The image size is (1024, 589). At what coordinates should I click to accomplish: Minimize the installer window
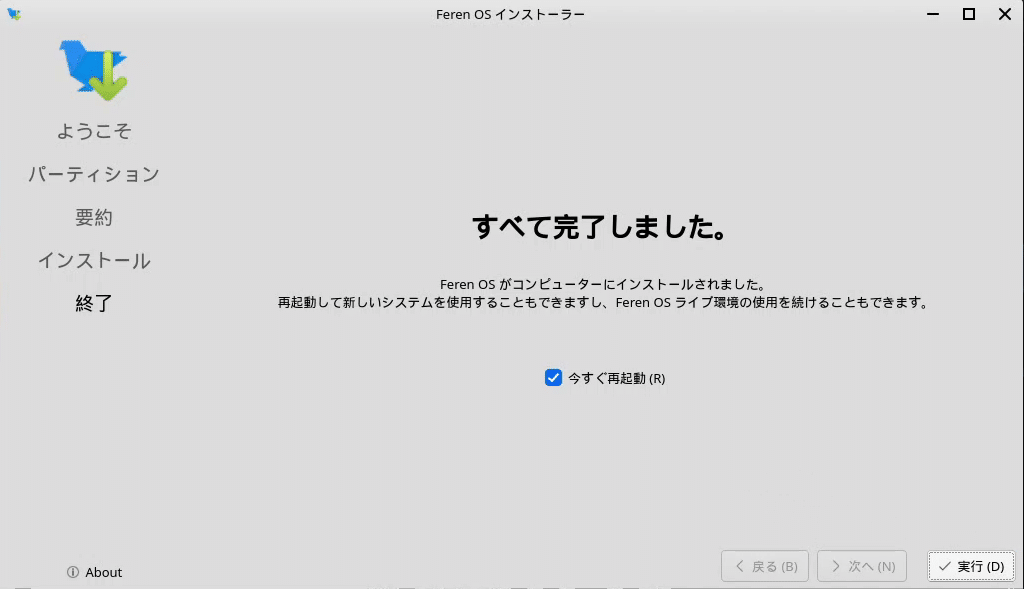[x=933, y=14]
